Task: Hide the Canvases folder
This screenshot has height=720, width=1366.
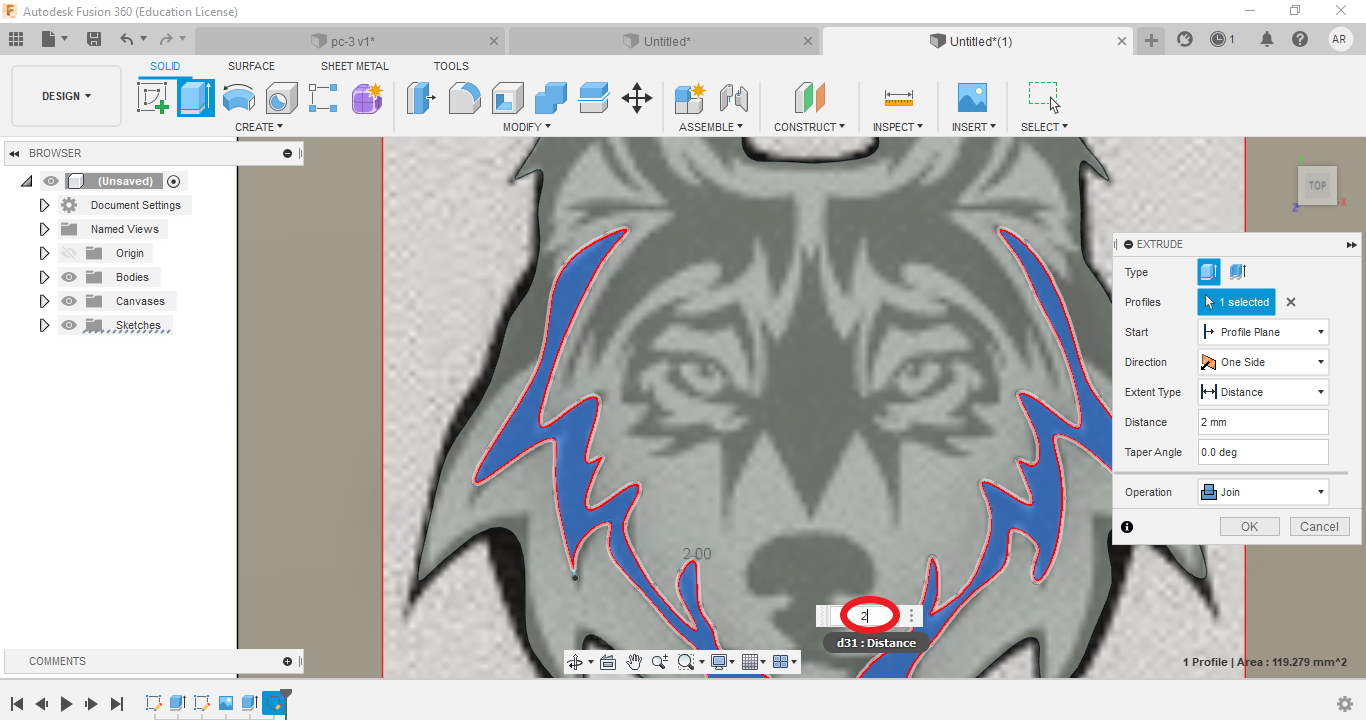Action: (x=69, y=301)
